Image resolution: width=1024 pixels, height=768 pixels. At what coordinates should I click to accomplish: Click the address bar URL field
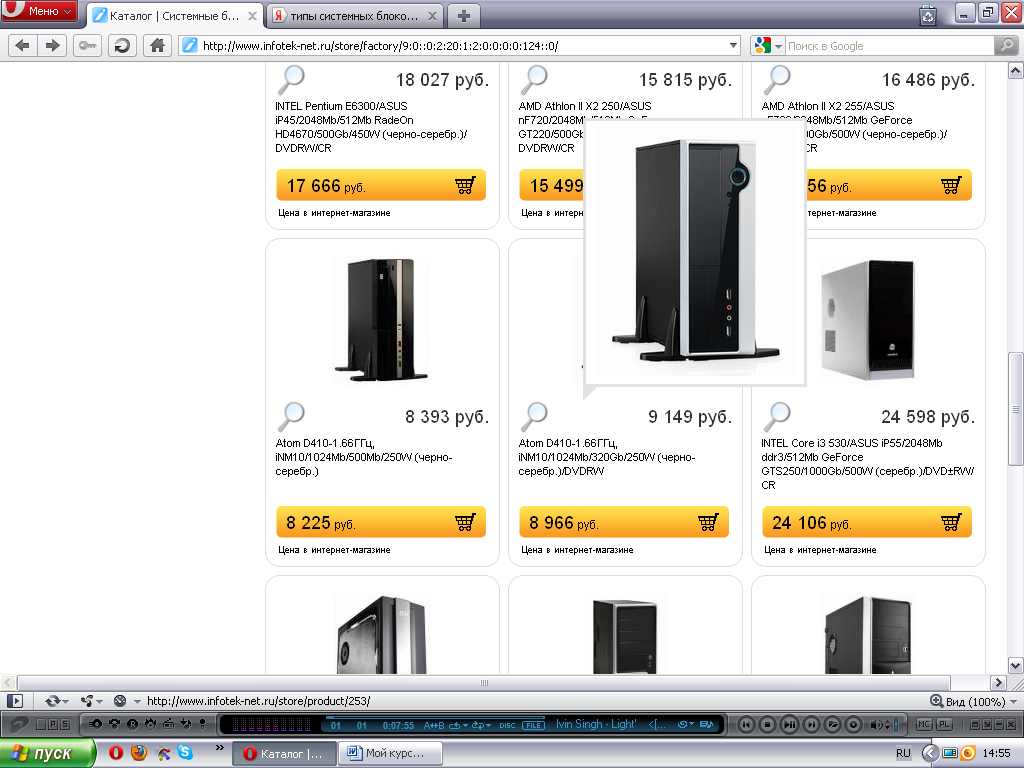click(x=457, y=46)
